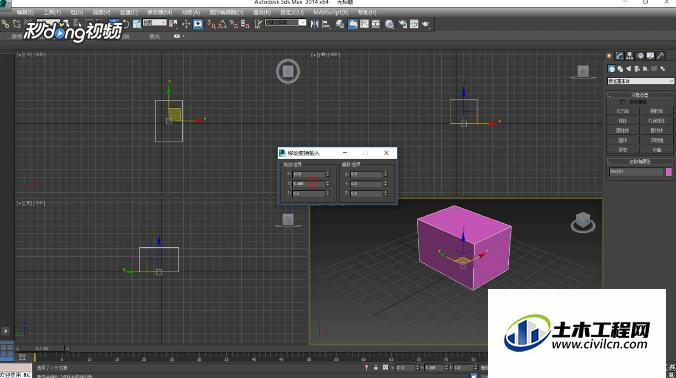This screenshot has width=676, height=378.
Task: Open the Display panel tab
Action: [x=650, y=56]
